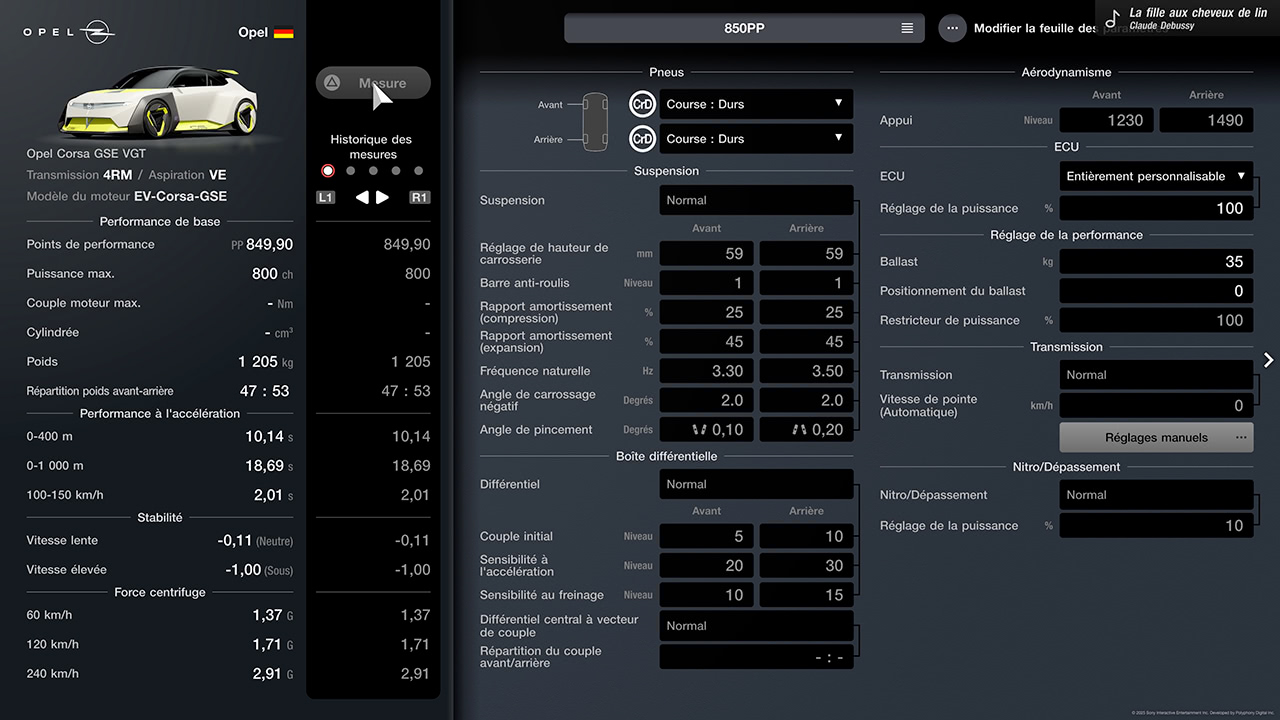Select the front Appui value 1230

[x=1106, y=120]
